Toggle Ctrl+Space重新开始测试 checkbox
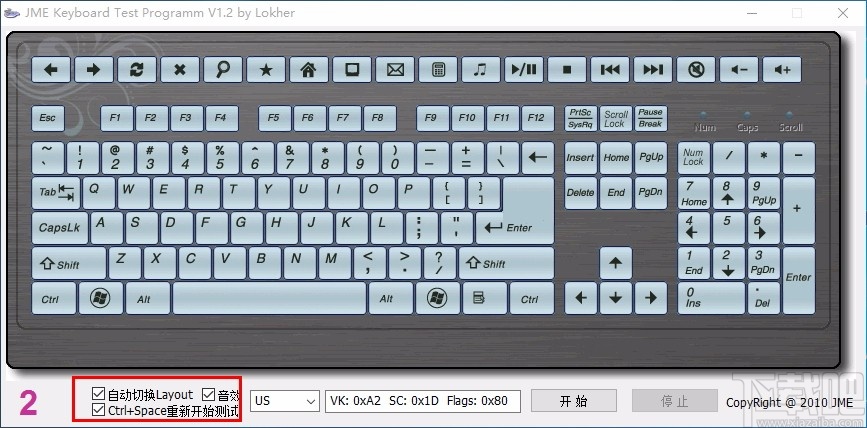Viewport: 867px width, 428px height. pos(165,410)
